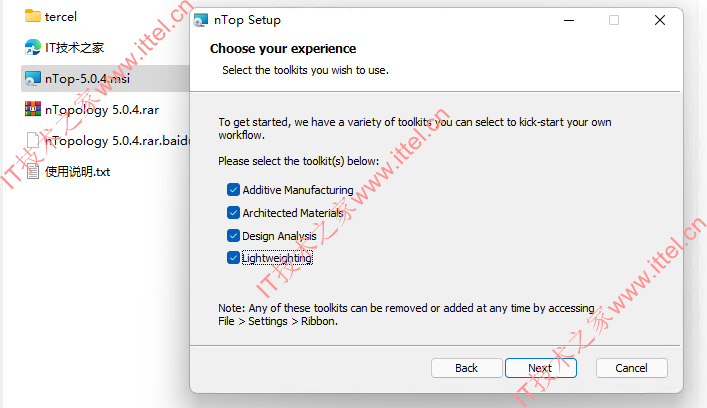The height and width of the screenshot is (408, 707).
Task: Cancel the nTop installation
Action: (x=632, y=368)
